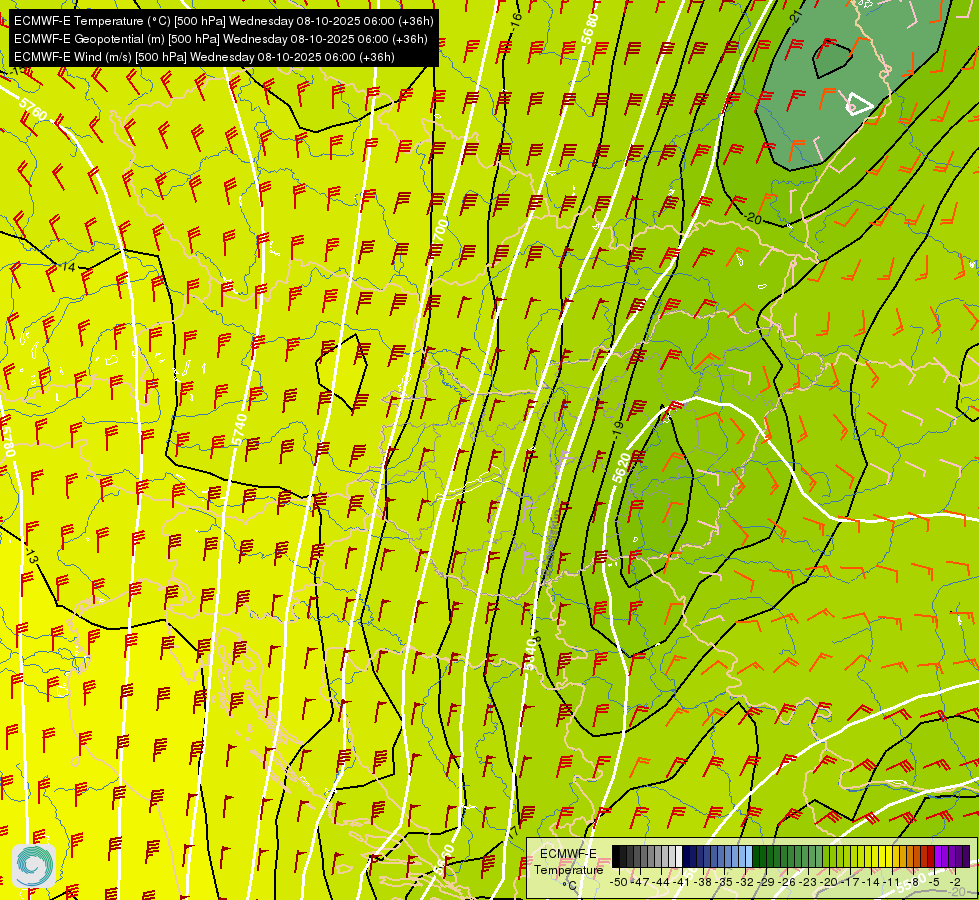Click the dark purple swatch above -2
Screen dimensions: 979x900
pos(966,856)
